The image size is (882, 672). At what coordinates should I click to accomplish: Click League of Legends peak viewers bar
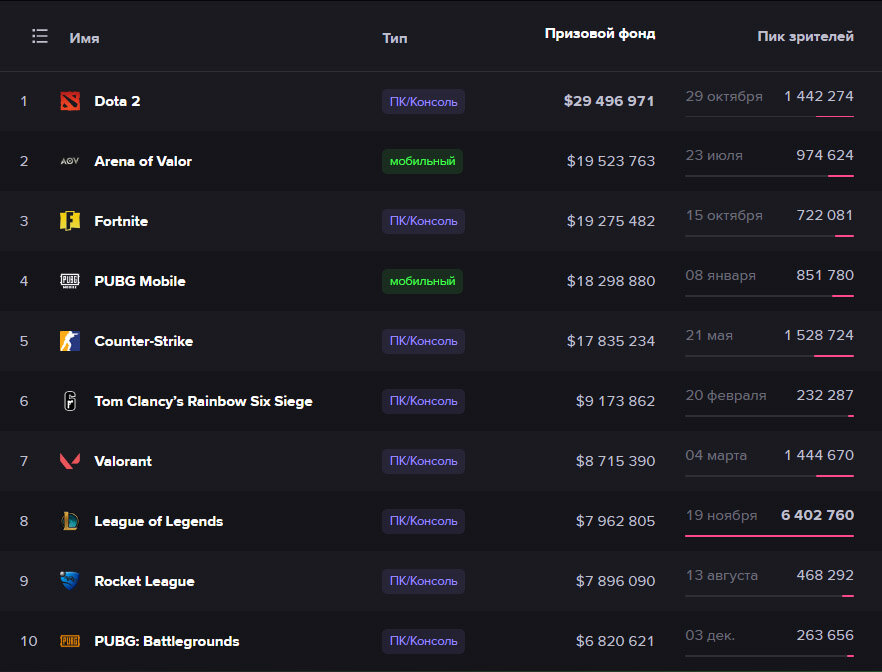(769, 536)
